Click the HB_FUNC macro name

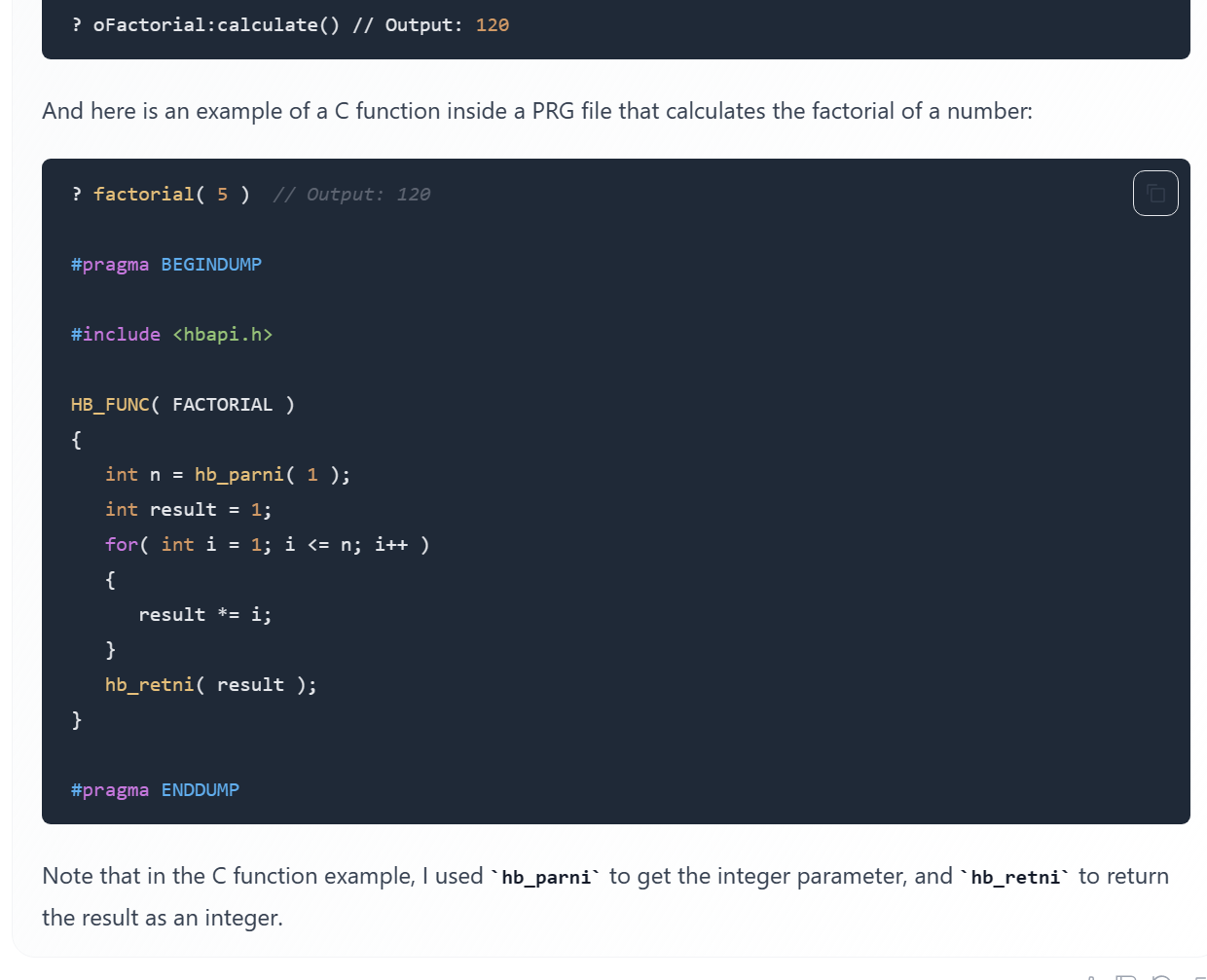(110, 405)
